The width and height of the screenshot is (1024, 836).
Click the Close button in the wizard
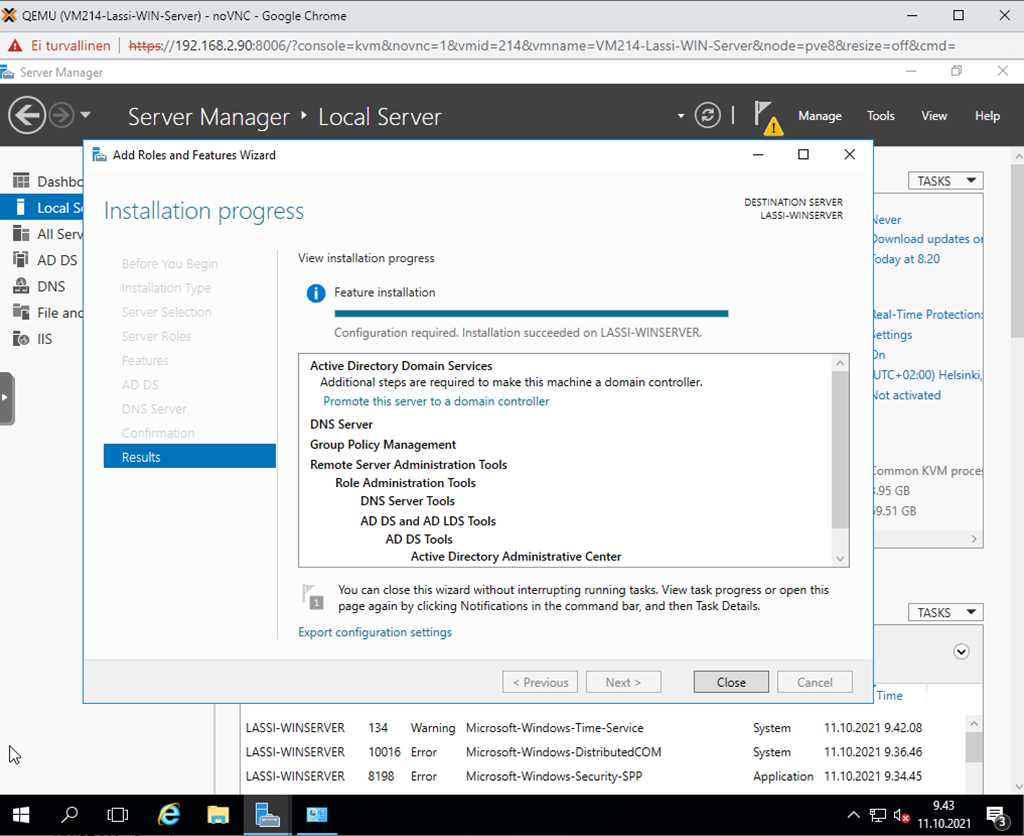coord(731,682)
